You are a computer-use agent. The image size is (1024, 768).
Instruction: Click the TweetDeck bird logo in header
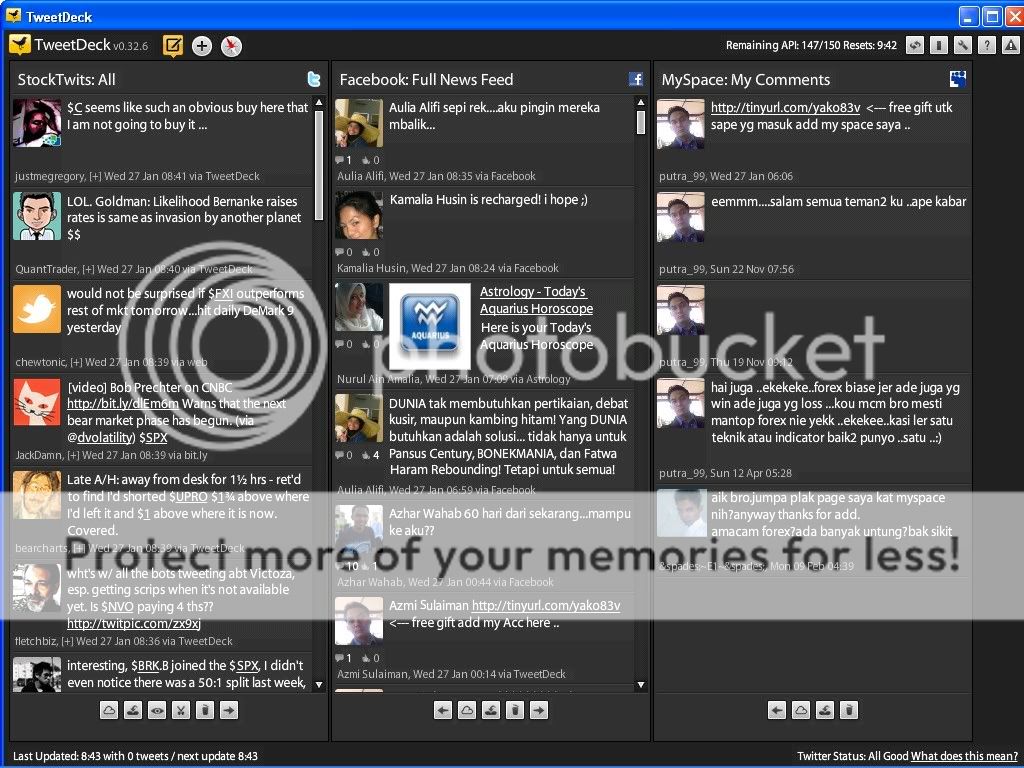pos(20,45)
